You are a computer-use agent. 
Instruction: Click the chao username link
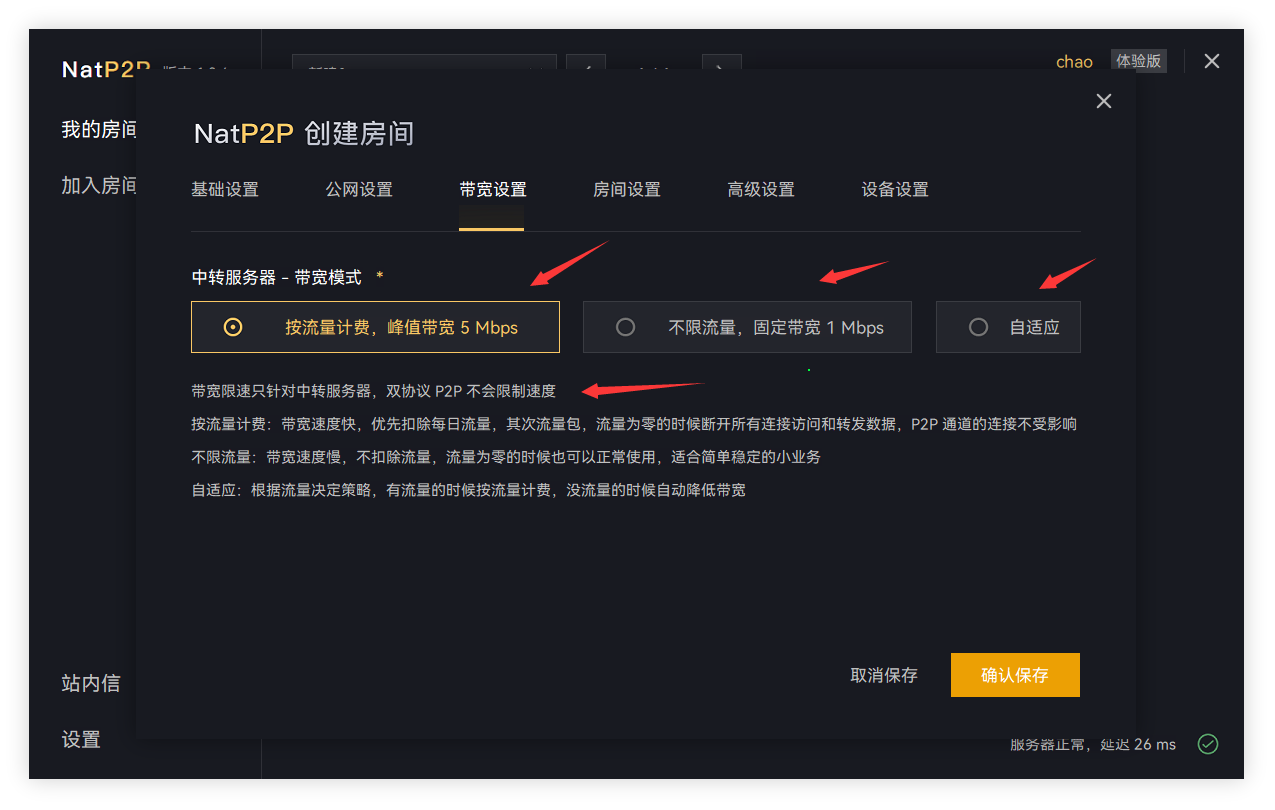point(1074,61)
